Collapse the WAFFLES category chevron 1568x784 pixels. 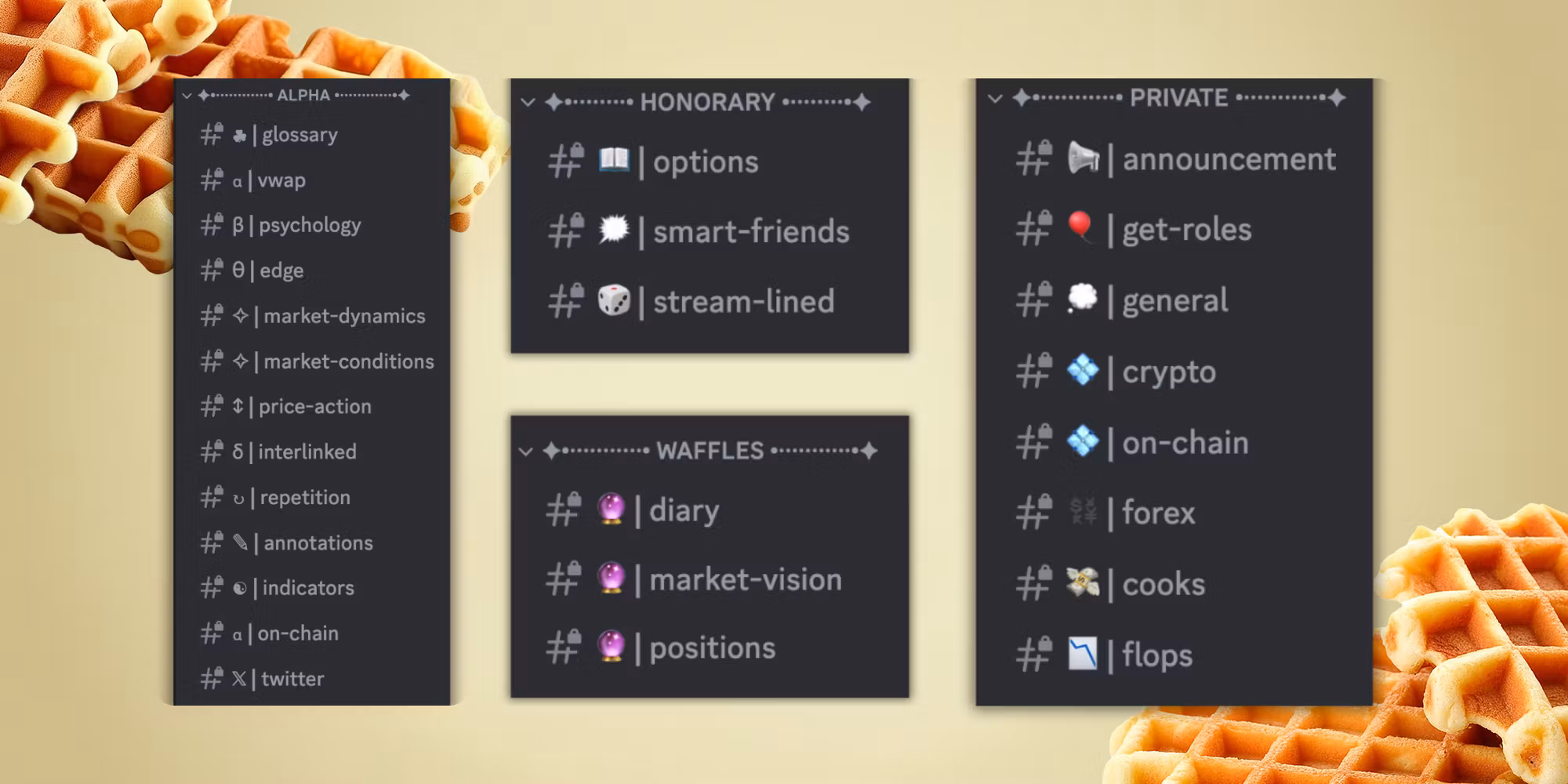[526, 452]
